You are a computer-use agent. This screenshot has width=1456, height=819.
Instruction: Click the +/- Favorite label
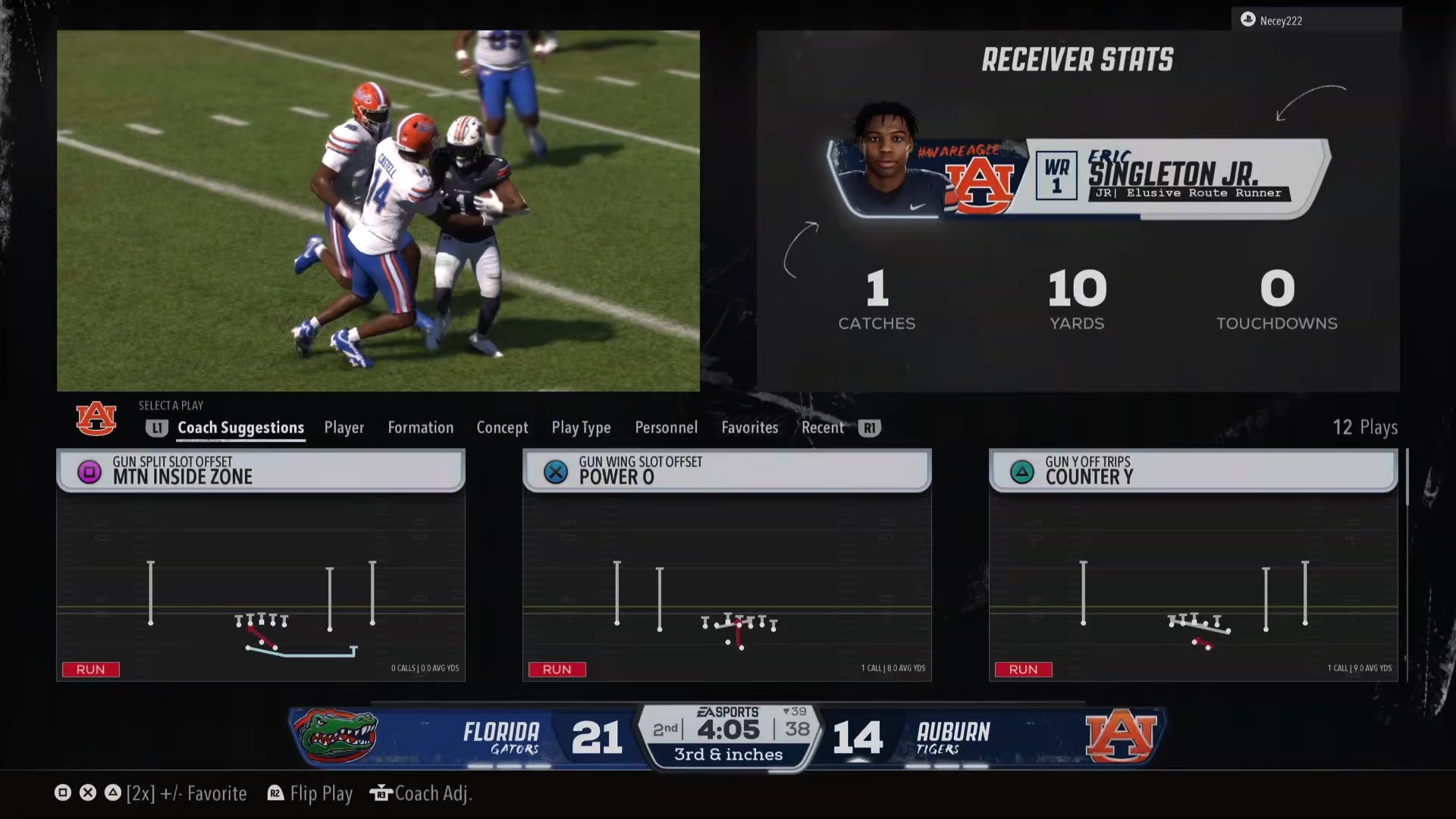[x=203, y=793]
